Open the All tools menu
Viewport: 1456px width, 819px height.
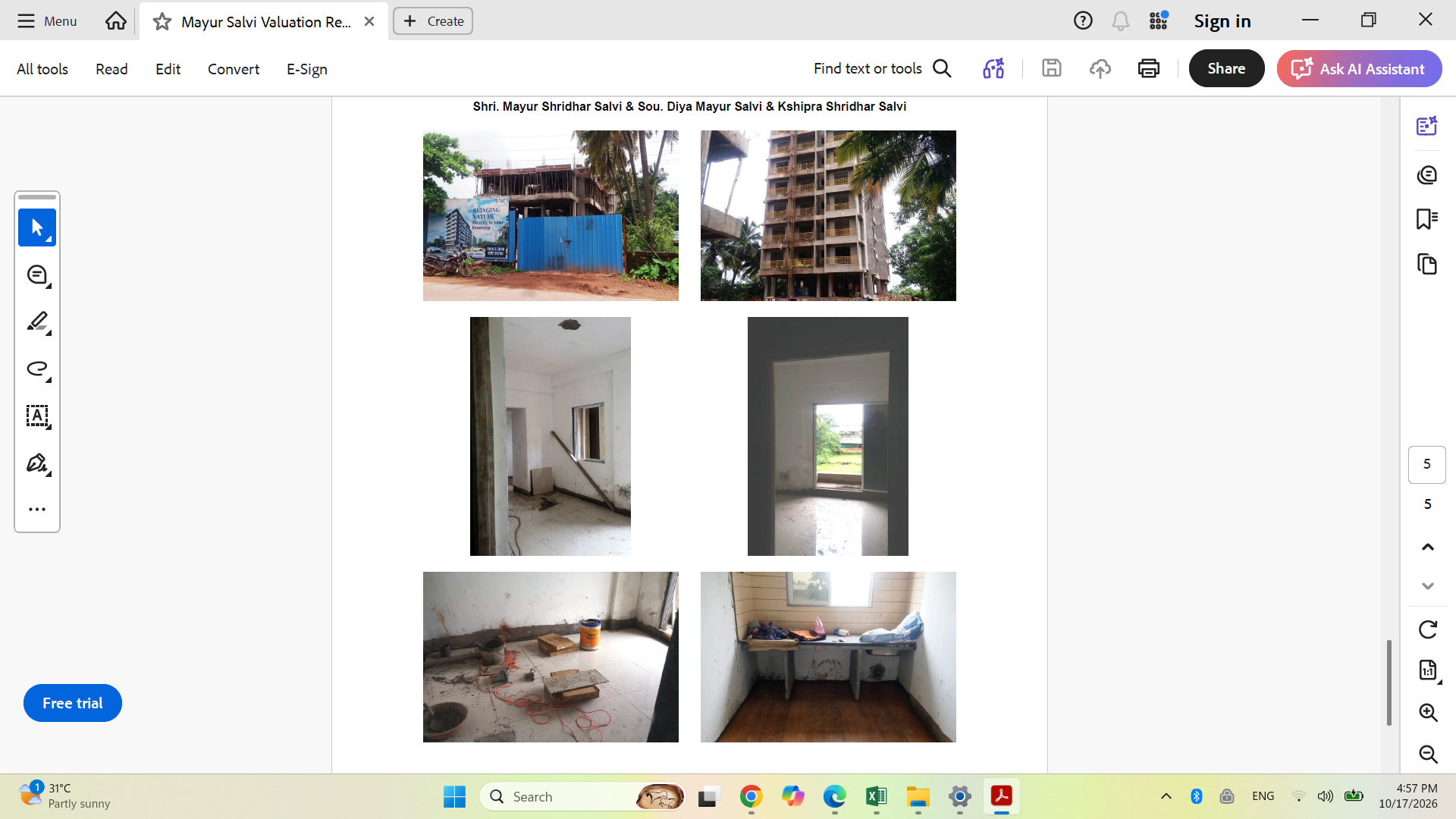pyautogui.click(x=42, y=69)
